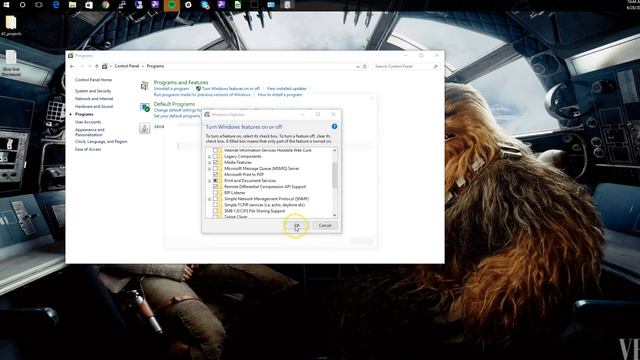Open File Explorer from taskbar

pyautogui.click(x=72, y=5)
